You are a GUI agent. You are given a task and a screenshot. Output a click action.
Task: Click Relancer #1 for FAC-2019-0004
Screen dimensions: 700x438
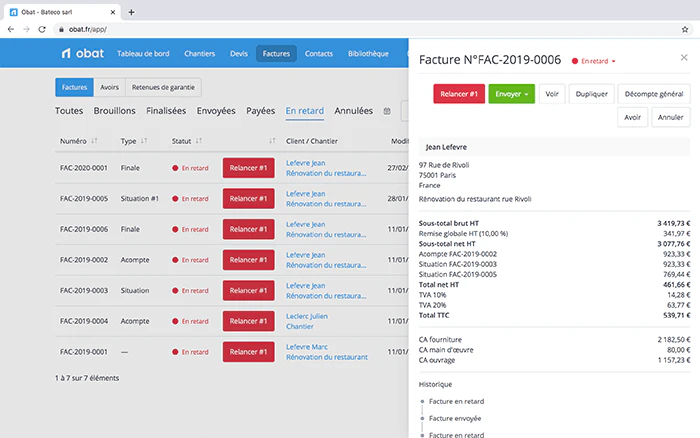click(249, 321)
